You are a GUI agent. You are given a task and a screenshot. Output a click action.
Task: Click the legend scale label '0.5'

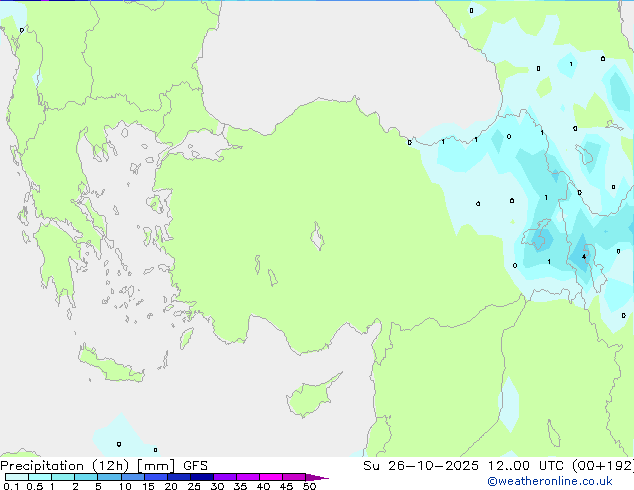tap(35, 486)
